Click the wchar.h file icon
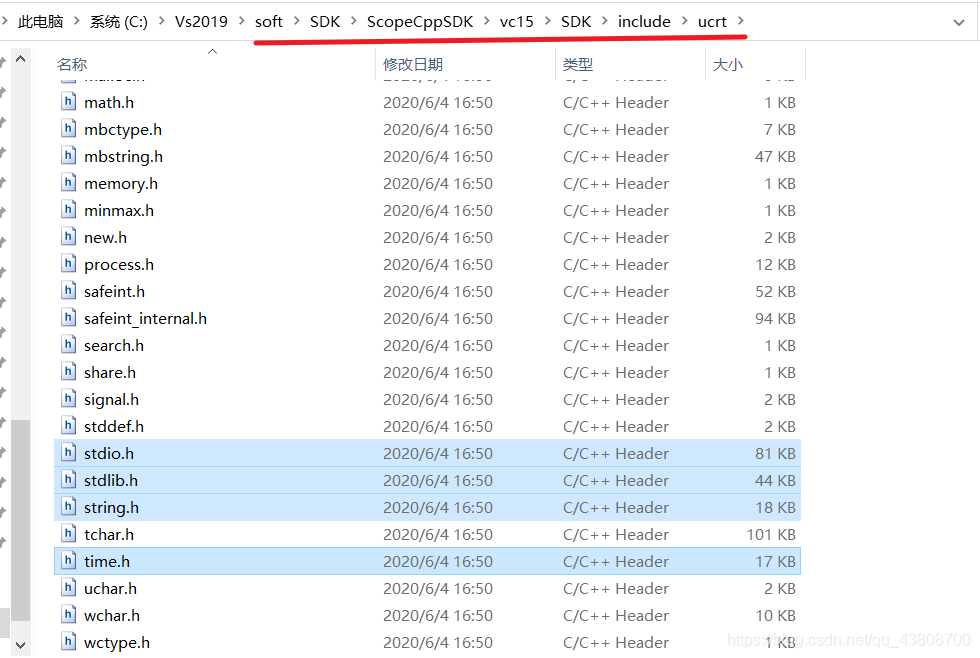This screenshot has width=980, height=658. (x=69, y=615)
